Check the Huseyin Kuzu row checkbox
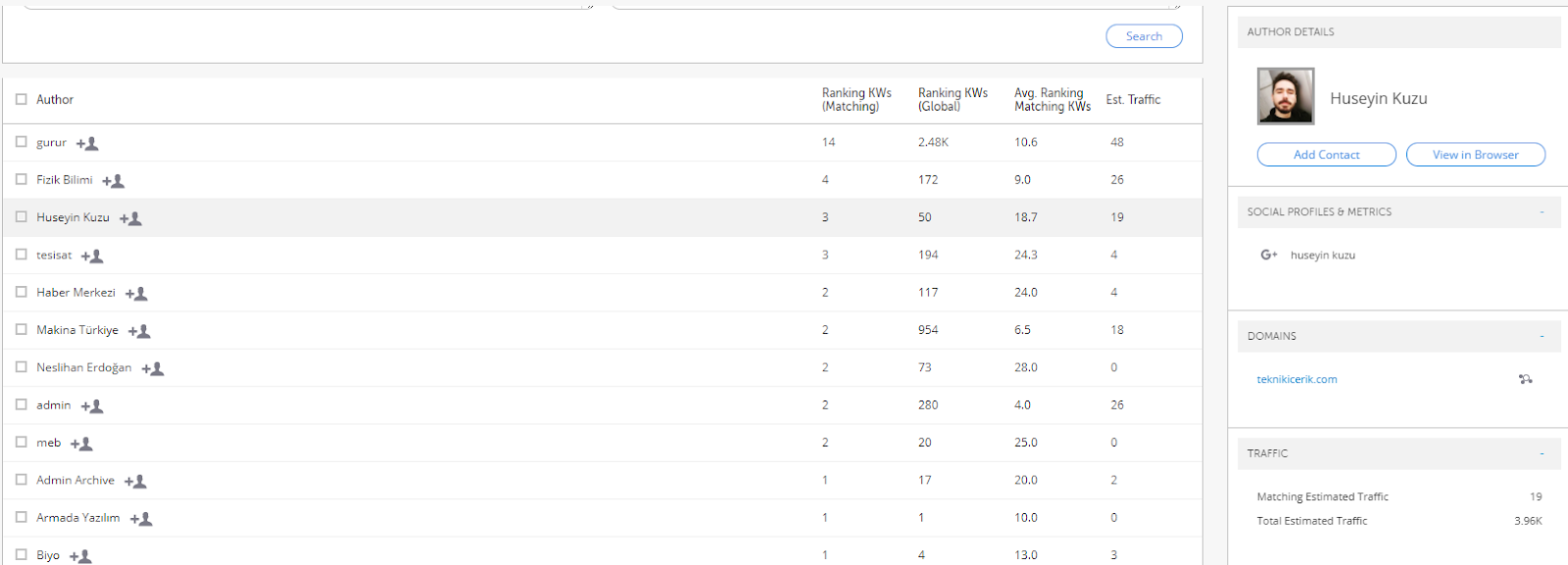The image size is (1568, 565). [x=22, y=216]
